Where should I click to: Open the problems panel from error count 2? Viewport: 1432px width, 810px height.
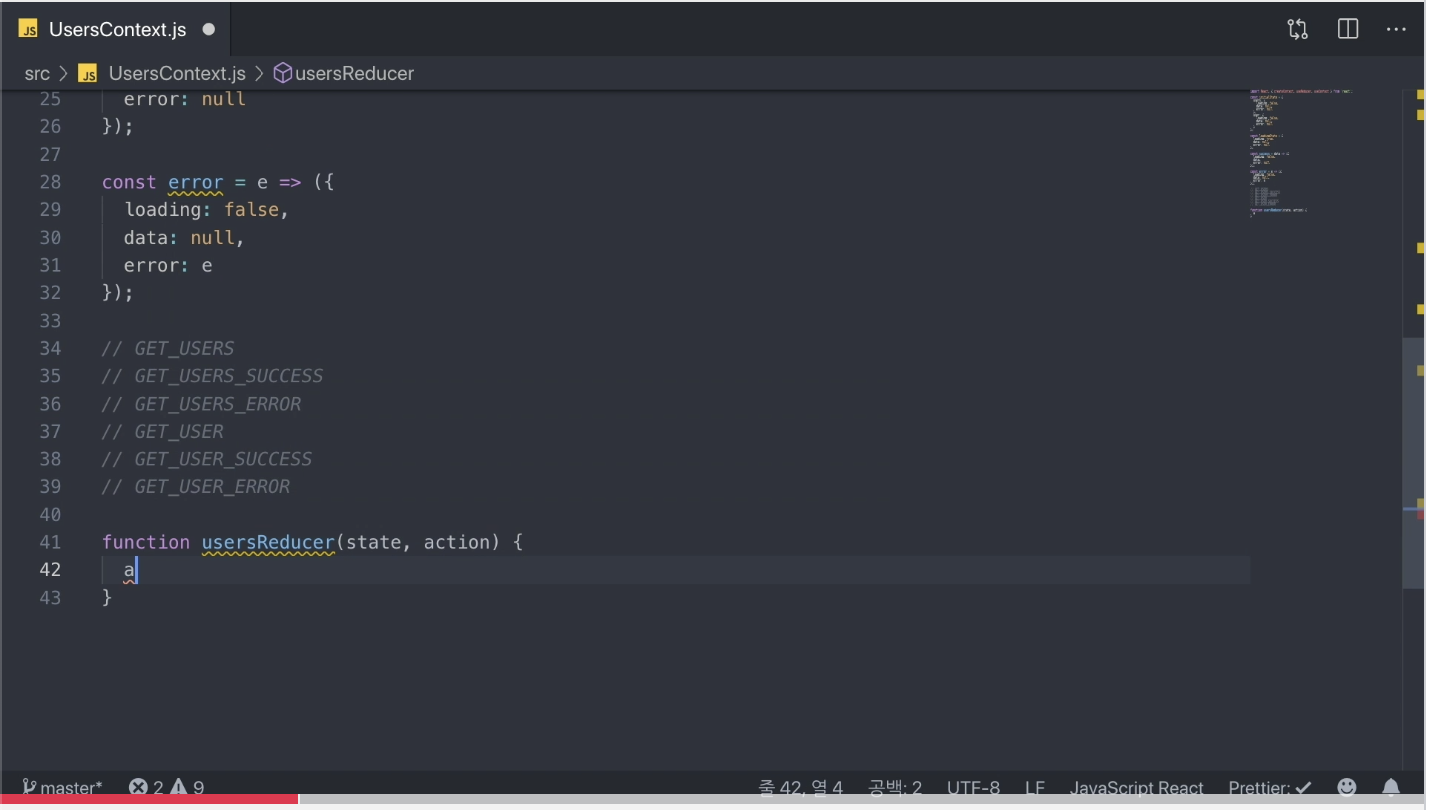[146, 788]
